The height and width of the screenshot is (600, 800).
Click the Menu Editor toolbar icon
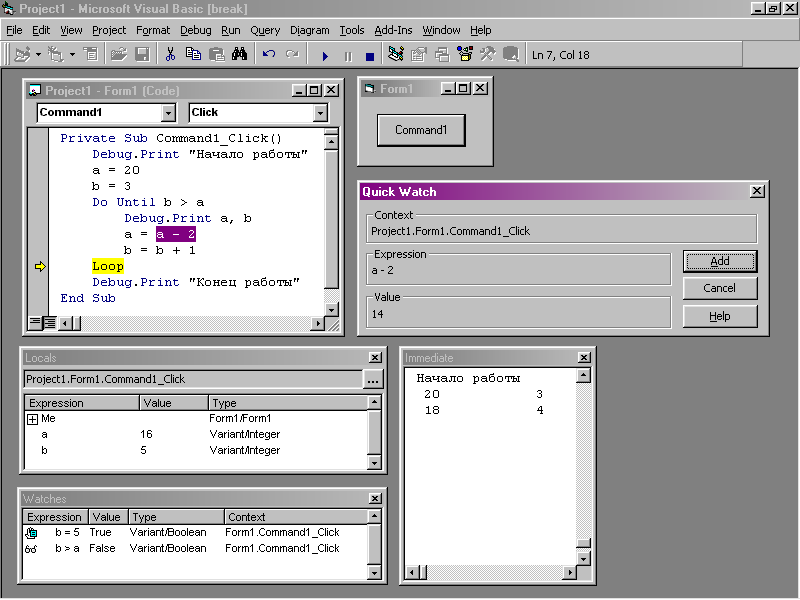click(x=91, y=54)
